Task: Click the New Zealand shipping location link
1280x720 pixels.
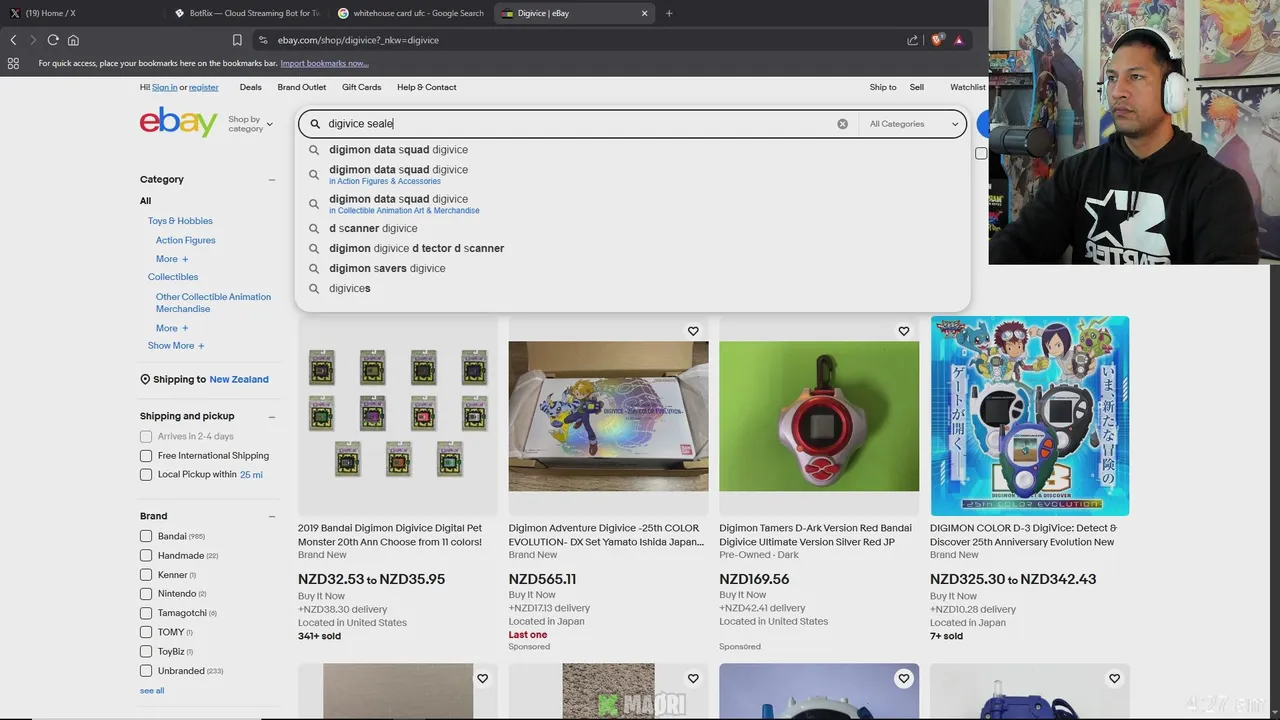Action: (239, 379)
